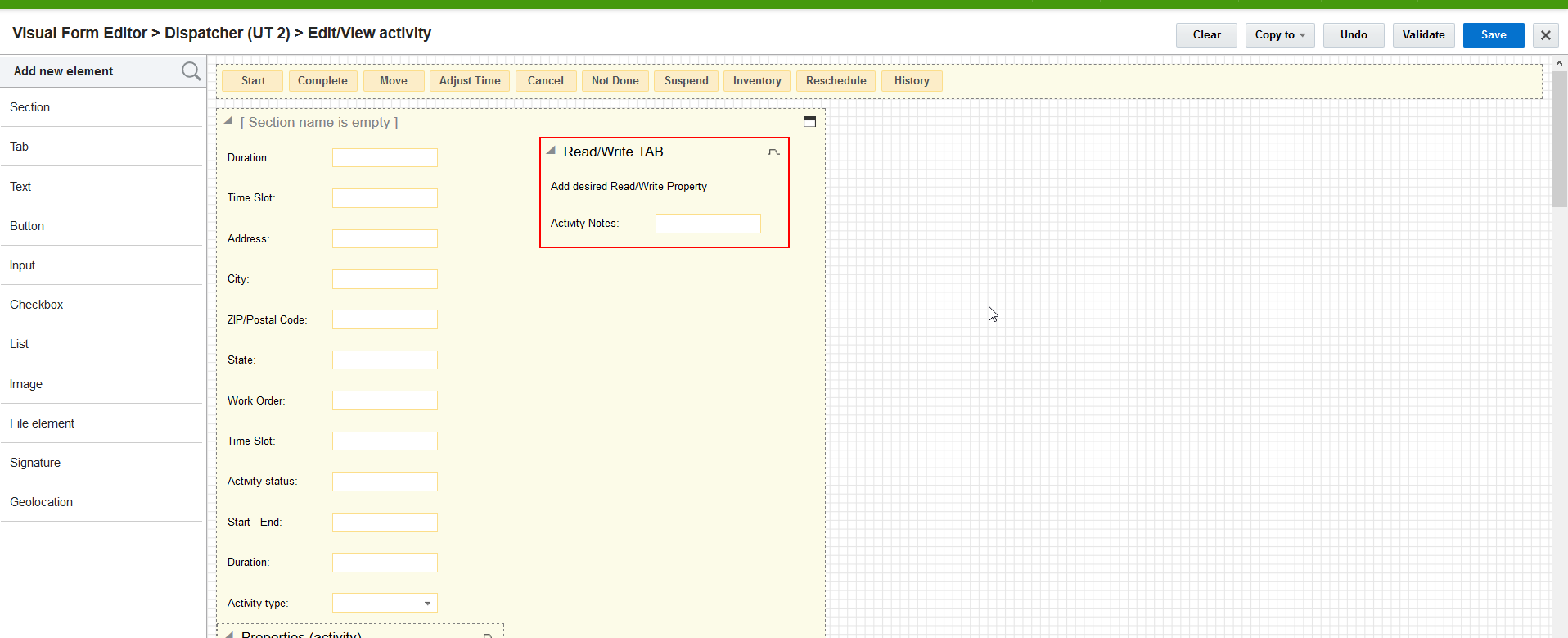Click the Time Slot field below Work Order
The height and width of the screenshot is (638, 1568).
[385, 441]
